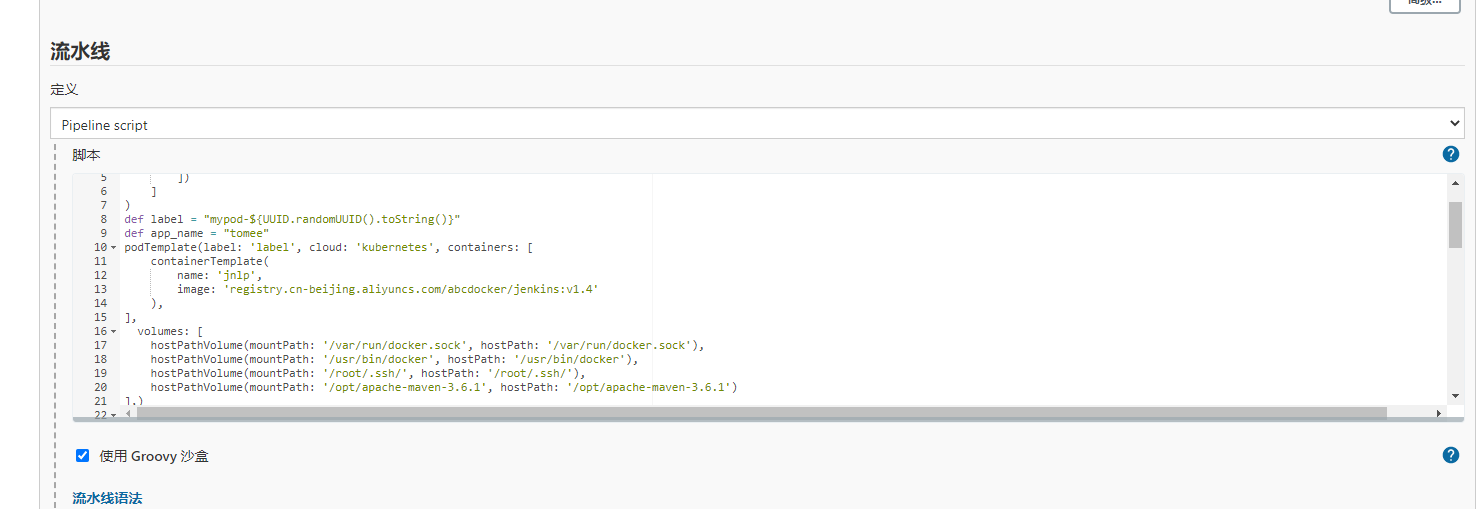The width and height of the screenshot is (1476, 509).
Task: Click the scroll-up arrow of the editor scrollbar
Action: pyautogui.click(x=1455, y=182)
